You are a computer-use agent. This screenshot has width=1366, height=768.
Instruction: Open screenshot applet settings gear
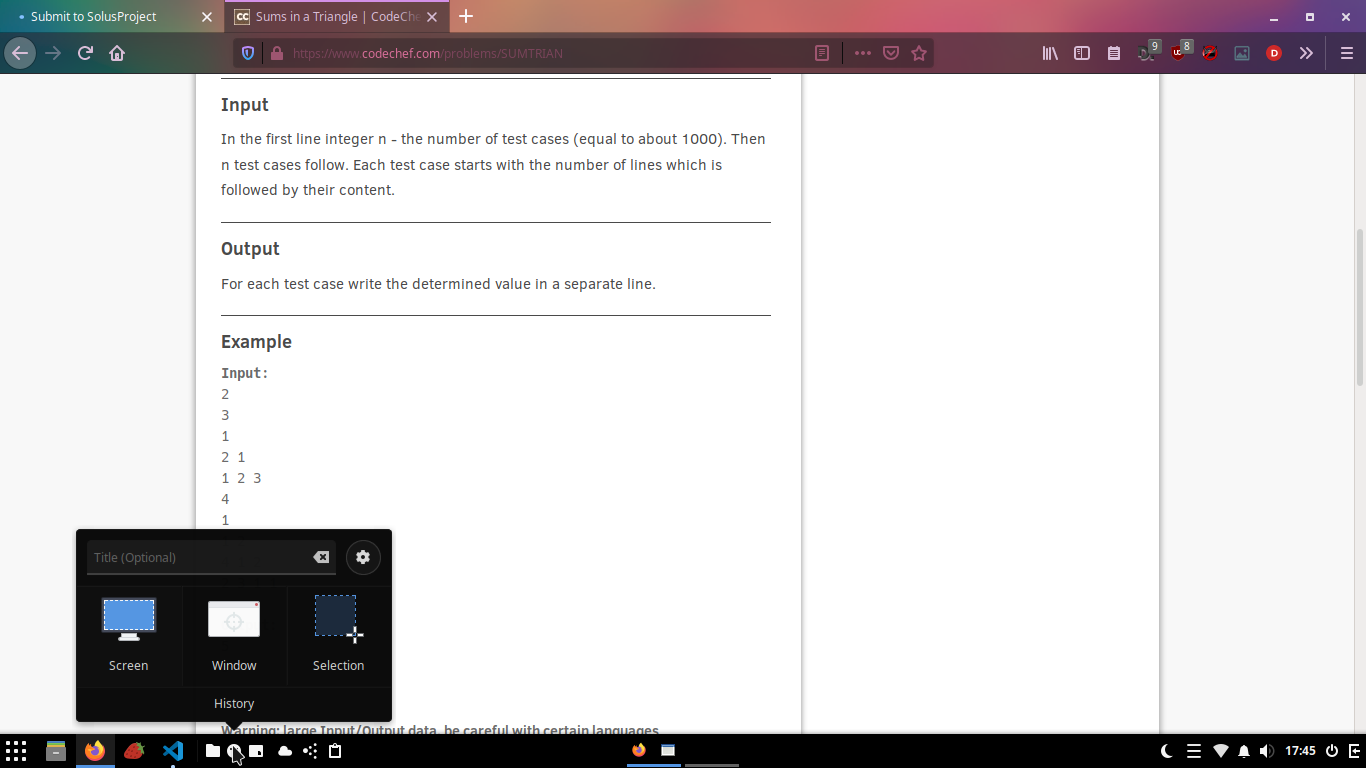[x=363, y=557]
